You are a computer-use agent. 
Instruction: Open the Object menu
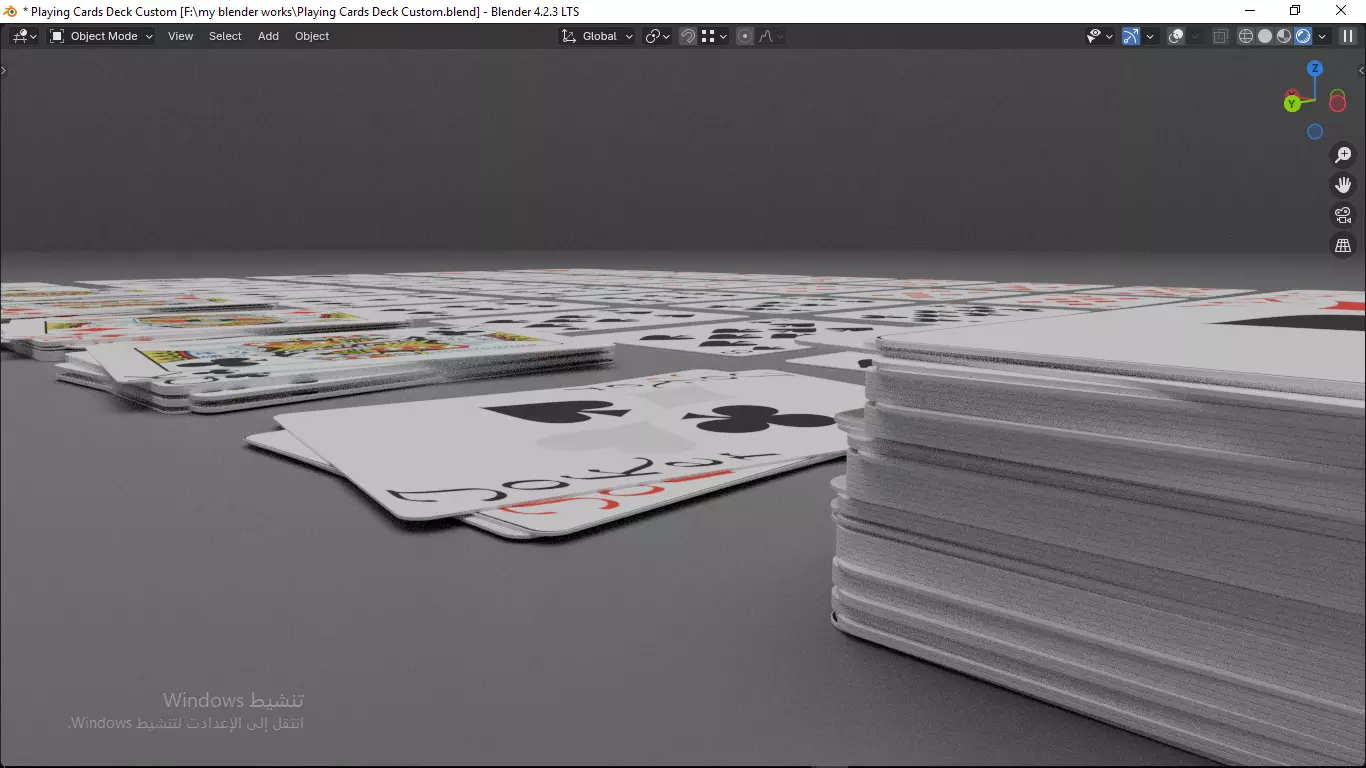pos(312,36)
